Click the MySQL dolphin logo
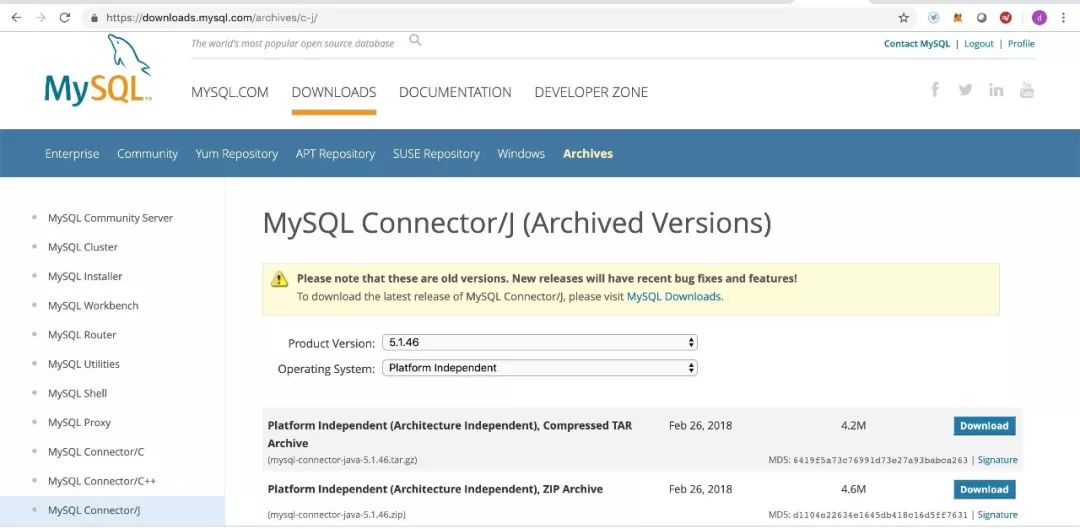Image resolution: width=1080 pixels, height=529 pixels. [96, 71]
